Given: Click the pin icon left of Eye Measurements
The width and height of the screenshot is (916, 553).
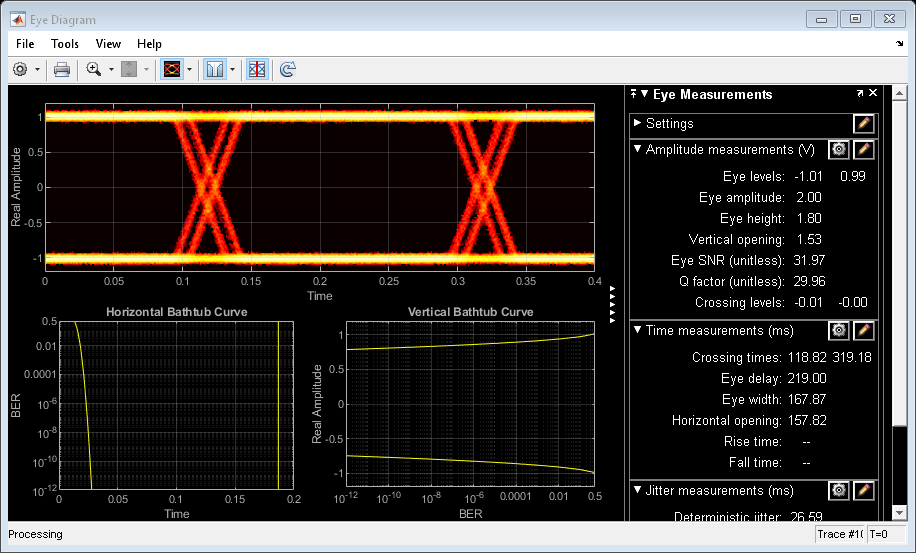Looking at the screenshot, I should [x=634, y=93].
